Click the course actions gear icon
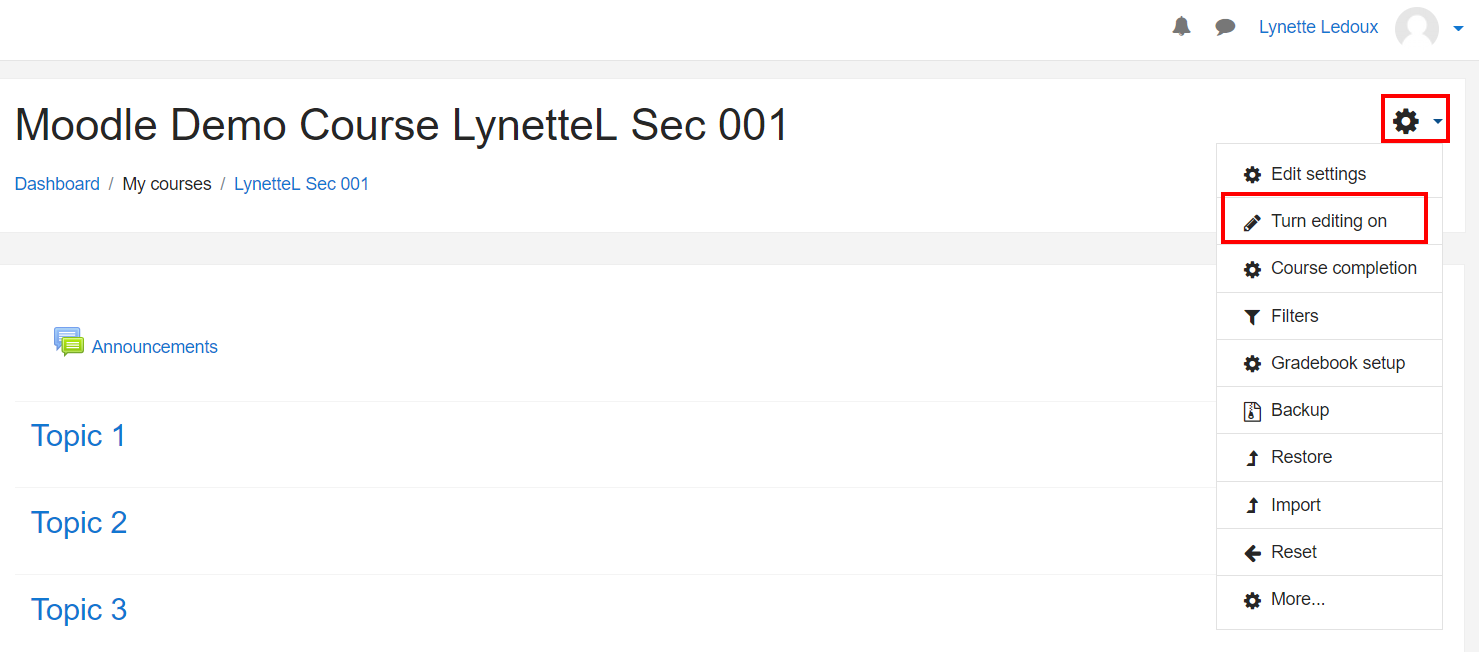 tap(1406, 122)
